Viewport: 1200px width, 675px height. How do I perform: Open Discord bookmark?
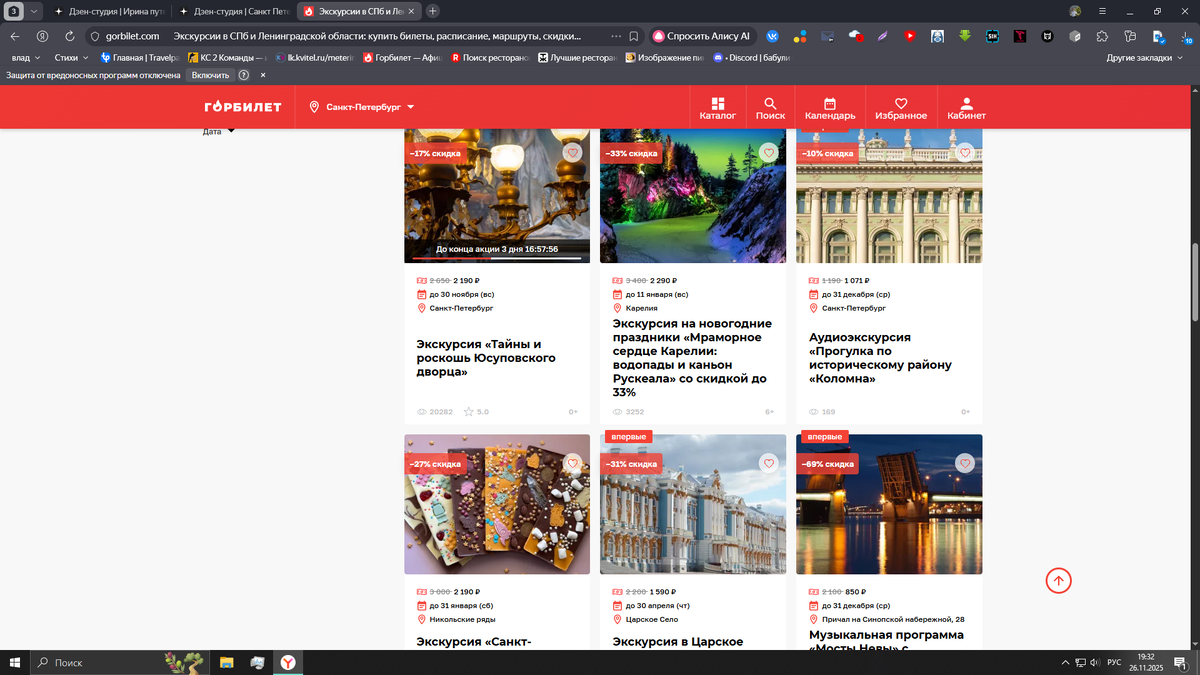pos(752,58)
